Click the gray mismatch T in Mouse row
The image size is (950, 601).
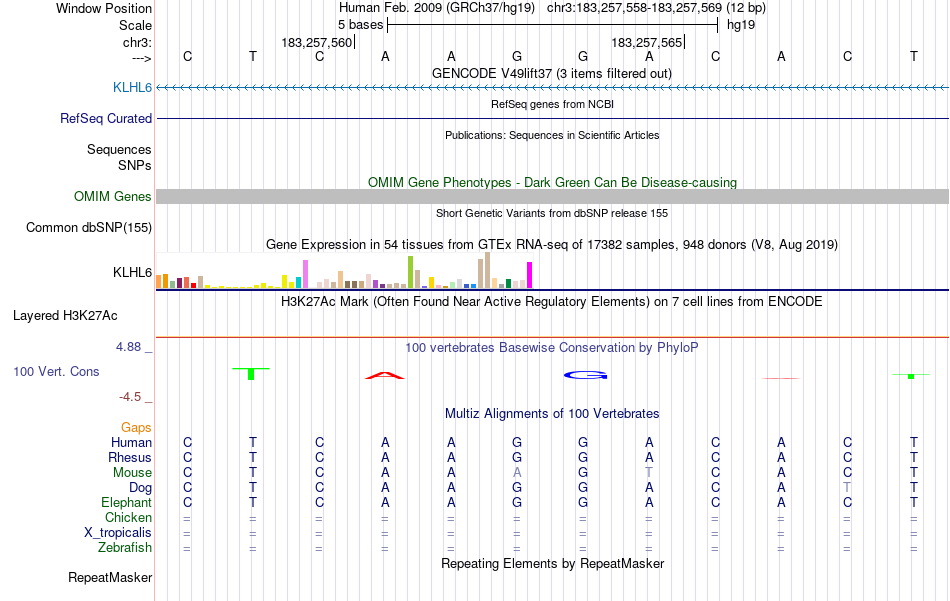click(x=649, y=473)
